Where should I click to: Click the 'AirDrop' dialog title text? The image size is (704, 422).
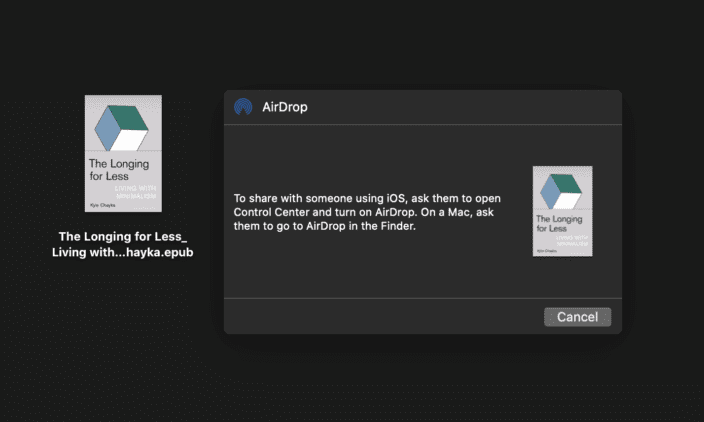285,107
